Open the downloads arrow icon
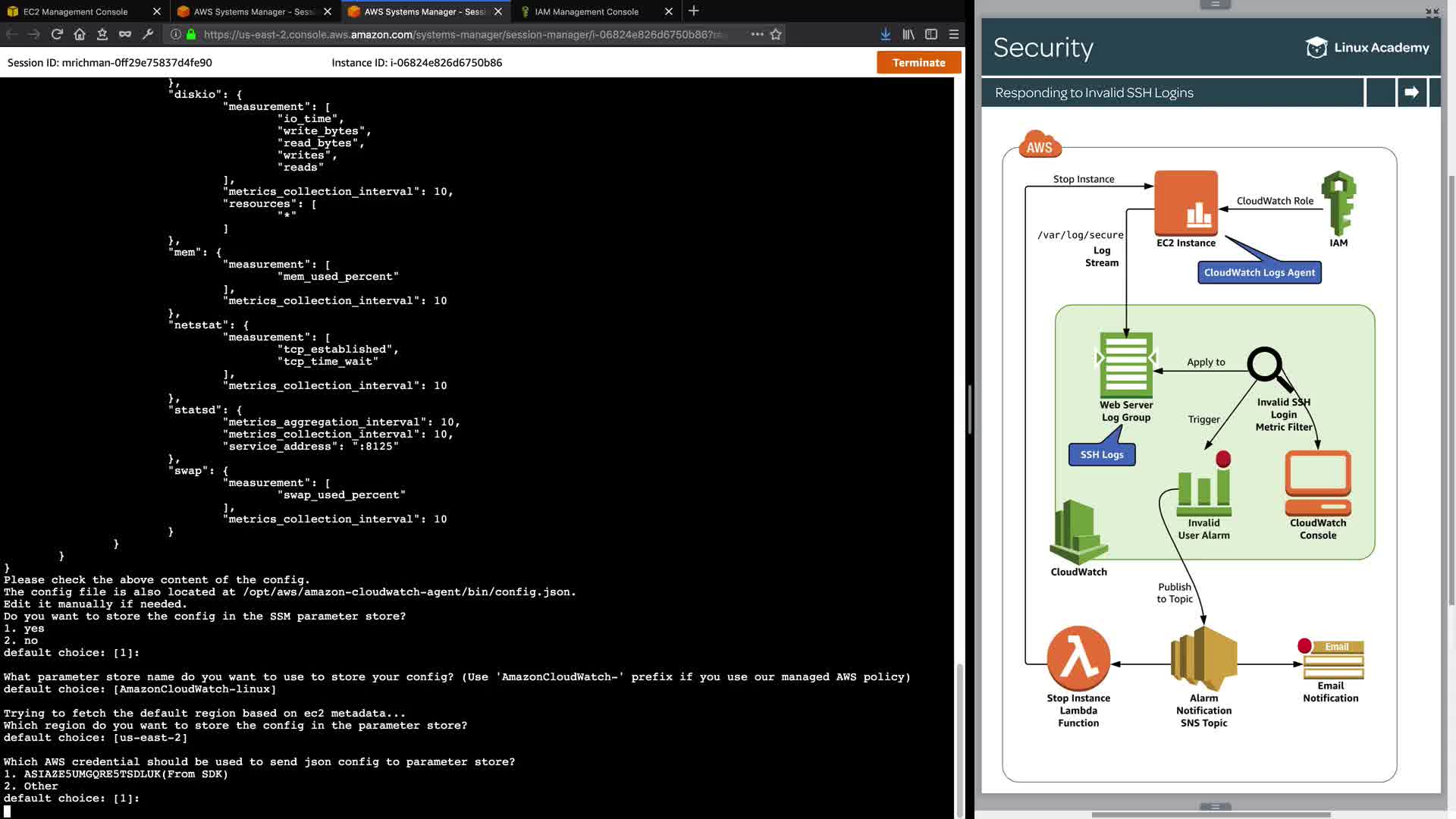Screen dimensions: 1456x819 click(x=885, y=34)
